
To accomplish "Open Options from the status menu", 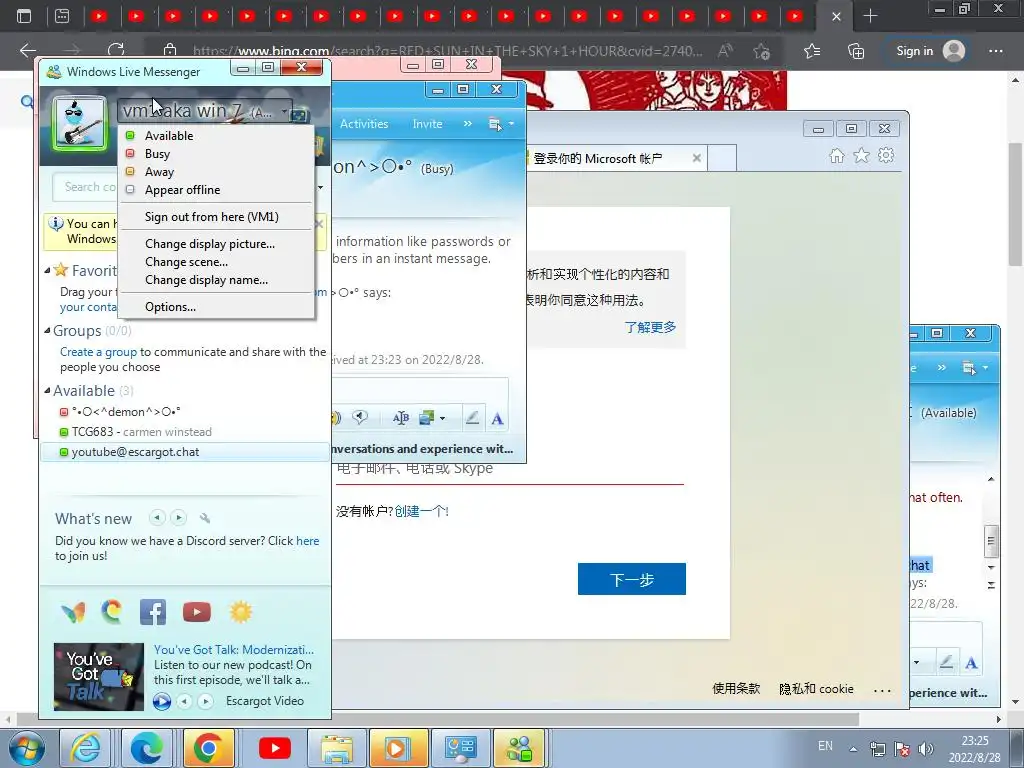I will (x=170, y=307).
